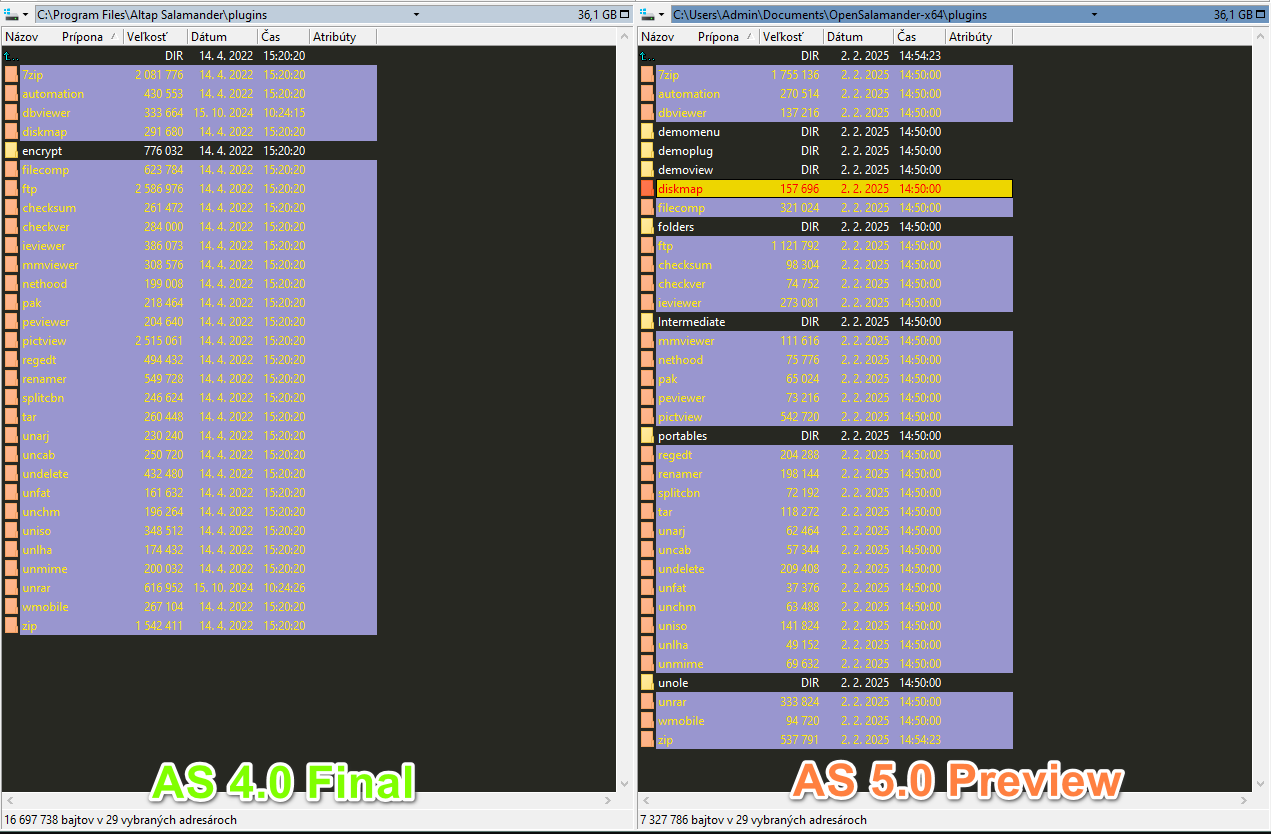Click the demoview folder icon
The image size is (1271, 834).
pos(647,170)
